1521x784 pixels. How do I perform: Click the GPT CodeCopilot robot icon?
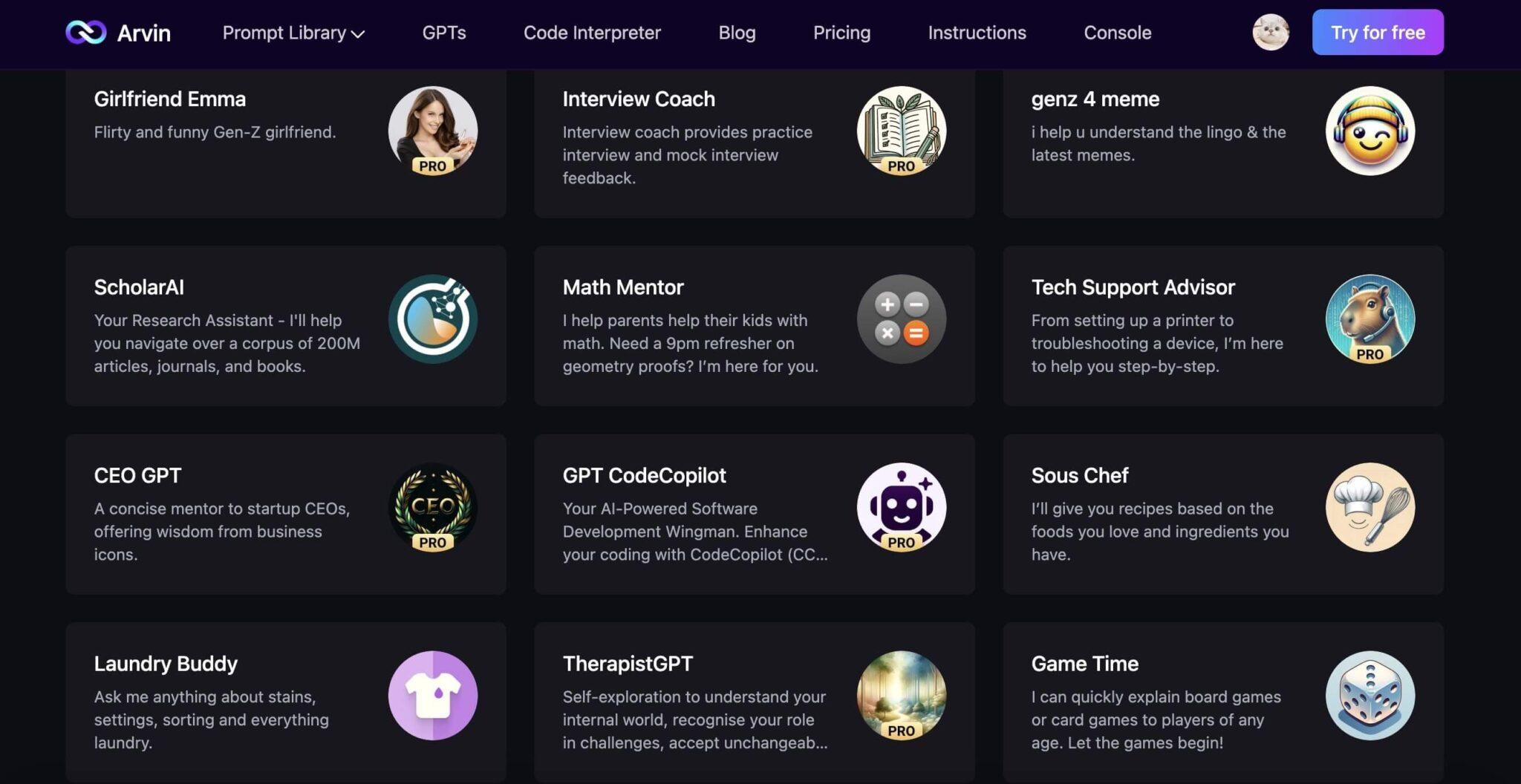pyautogui.click(x=902, y=507)
